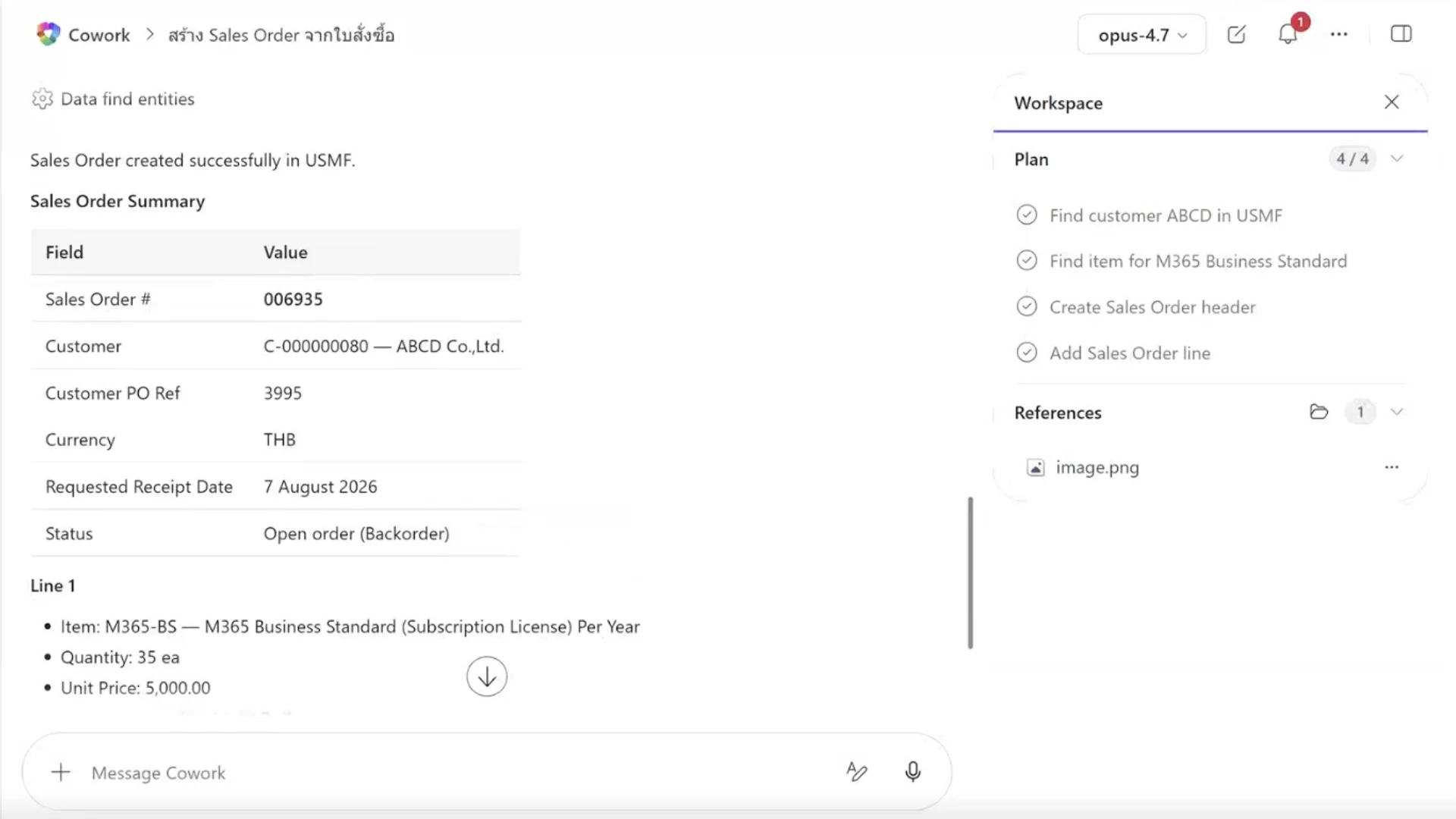
Task: Click the Requested Receipt Date field label
Action: (139, 486)
